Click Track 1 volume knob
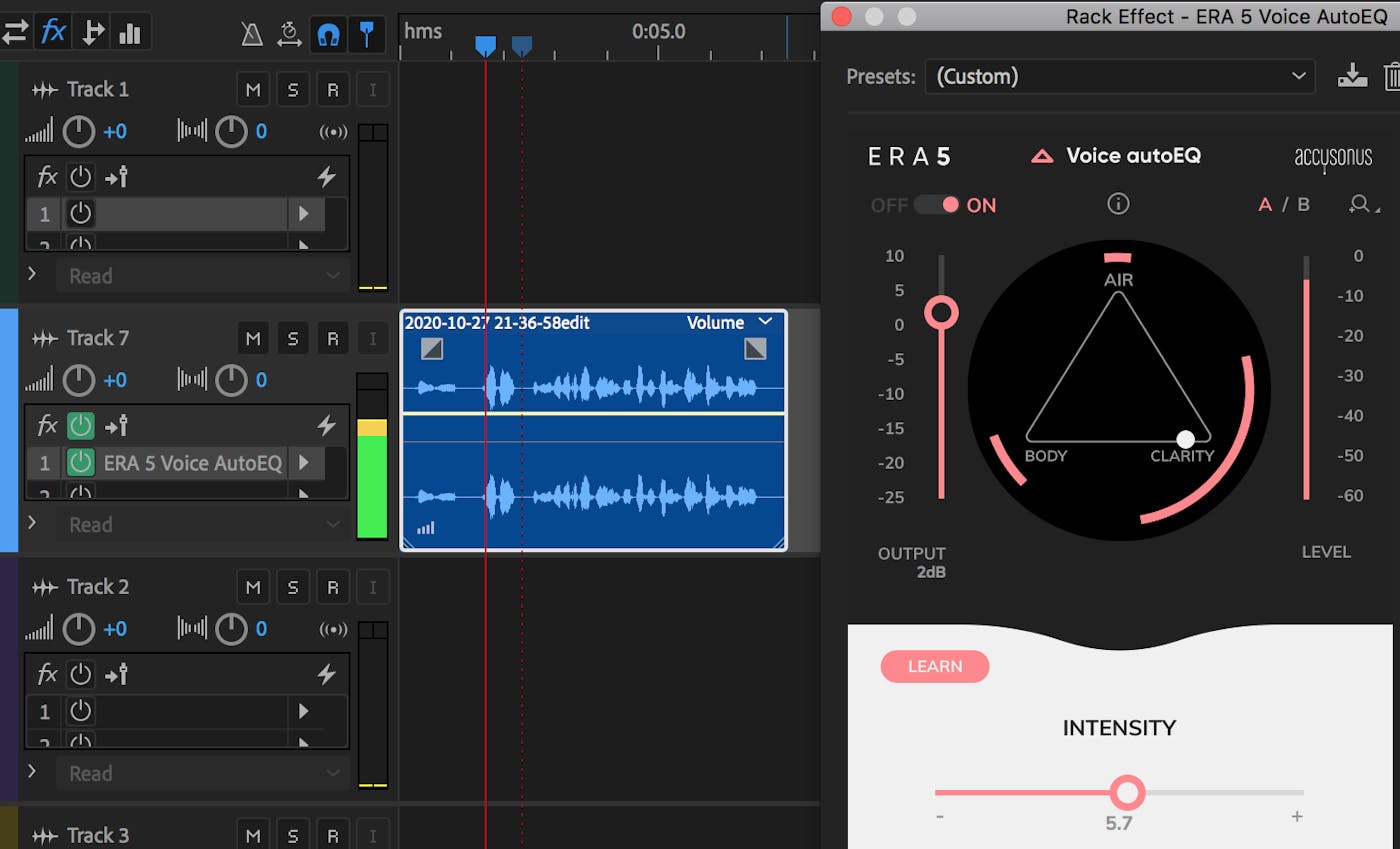Image resolution: width=1400 pixels, height=849 pixels. coord(79,131)
